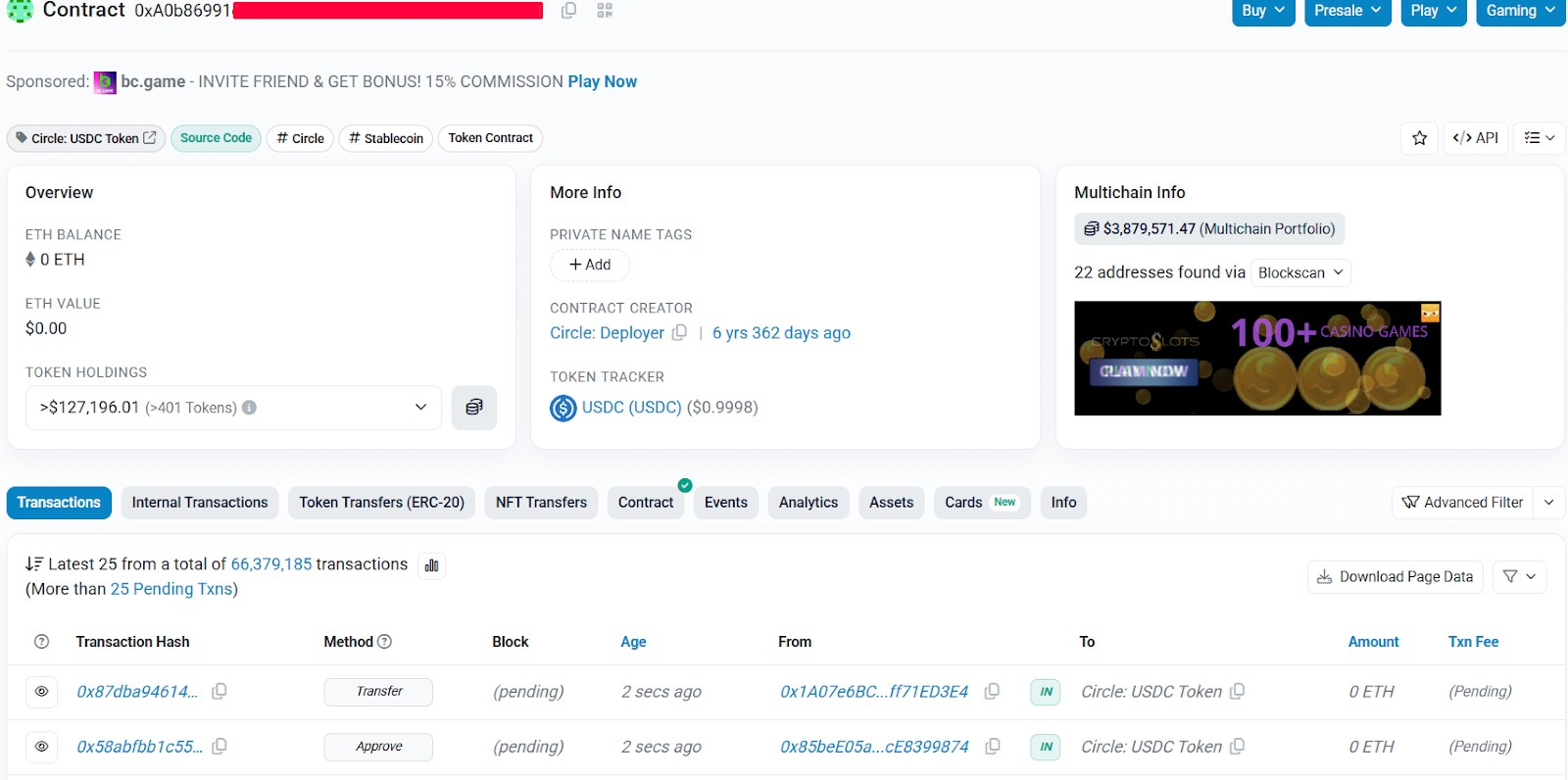Switch to Internal Transactions tab

pos(200,503)
